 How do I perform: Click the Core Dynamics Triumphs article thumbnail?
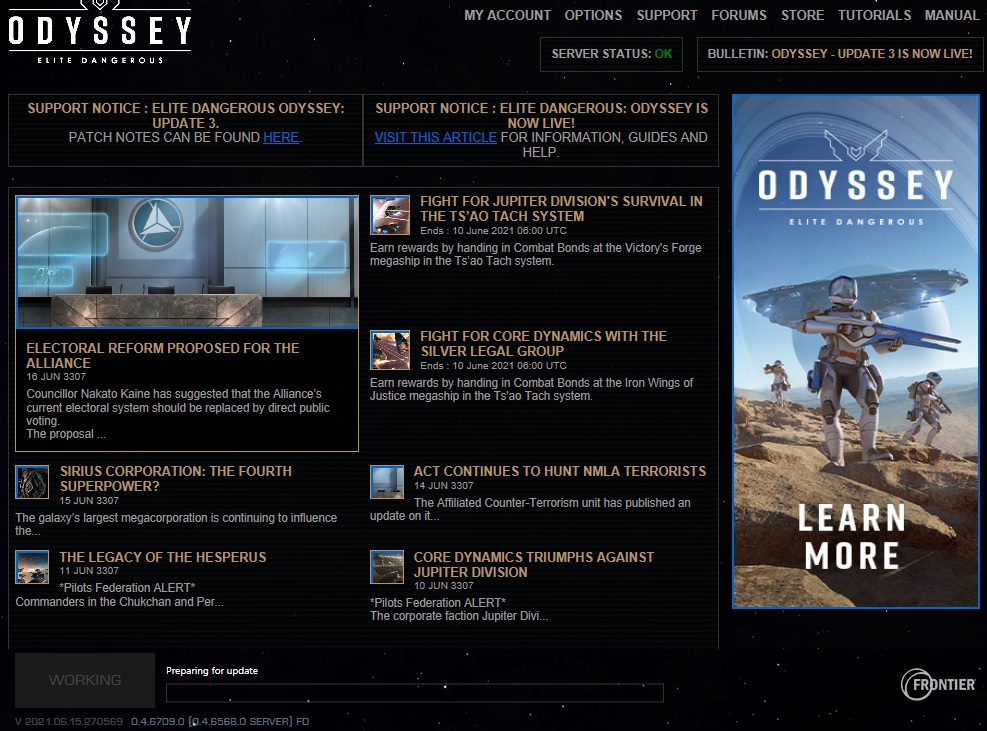pyautogui.click(x=386, y=567)
